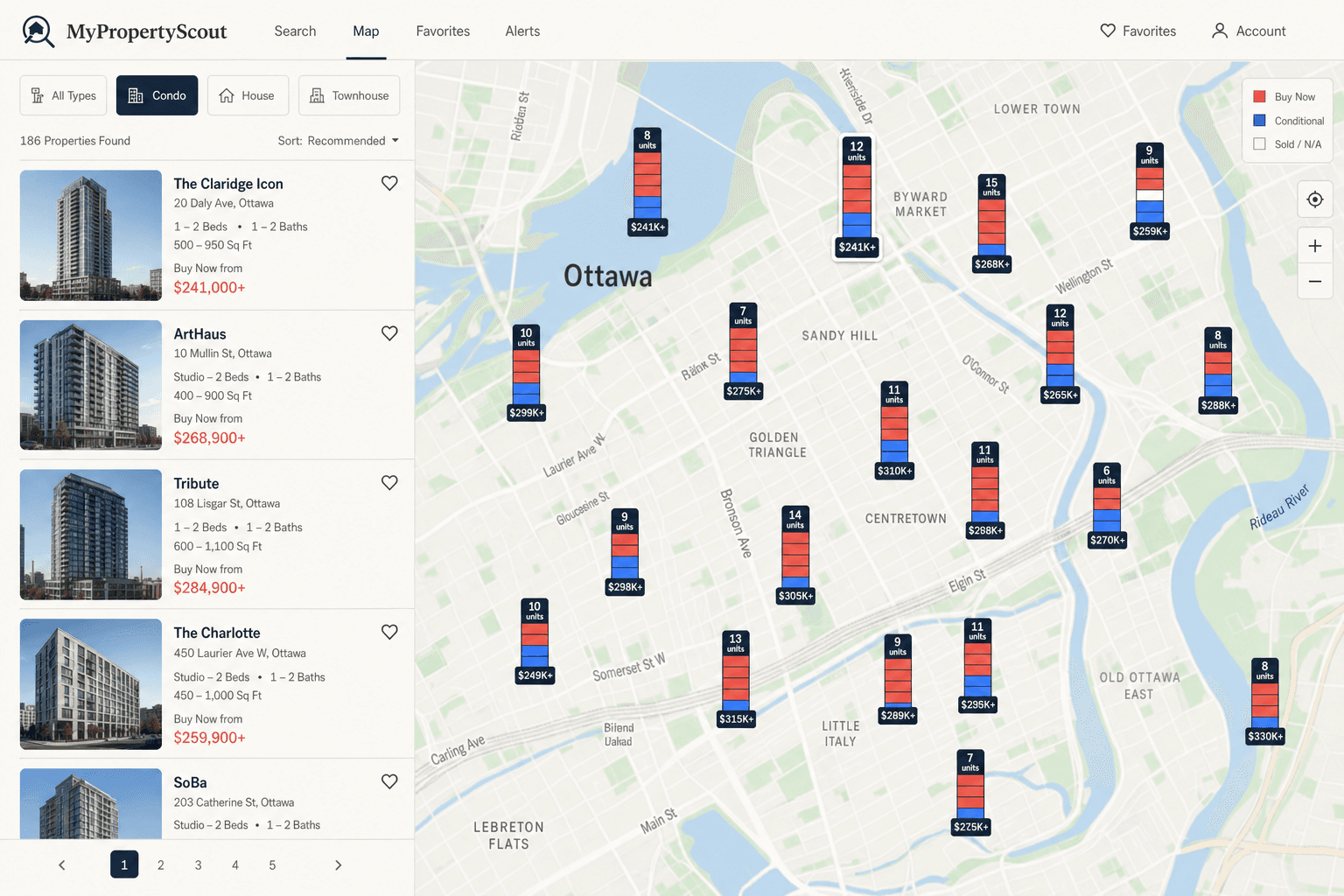The width and height of the screenshot is (1344, 896).
Task: Favorite The Charlotte listing
Action: (389, 633)
